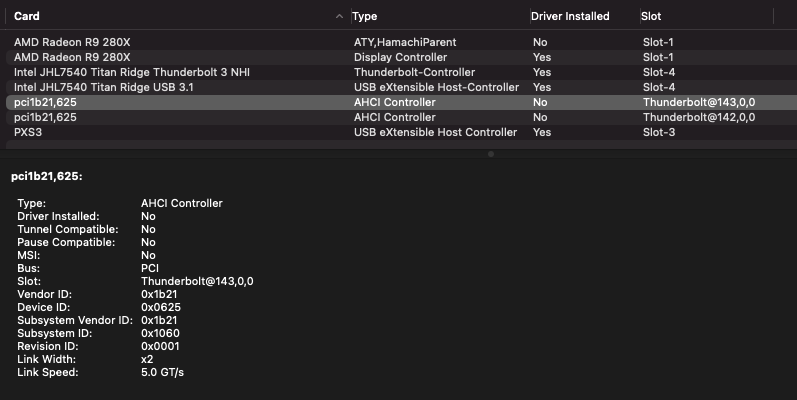Grab the split pane divider handle dot
797x400 pixels.
point(490,154)
